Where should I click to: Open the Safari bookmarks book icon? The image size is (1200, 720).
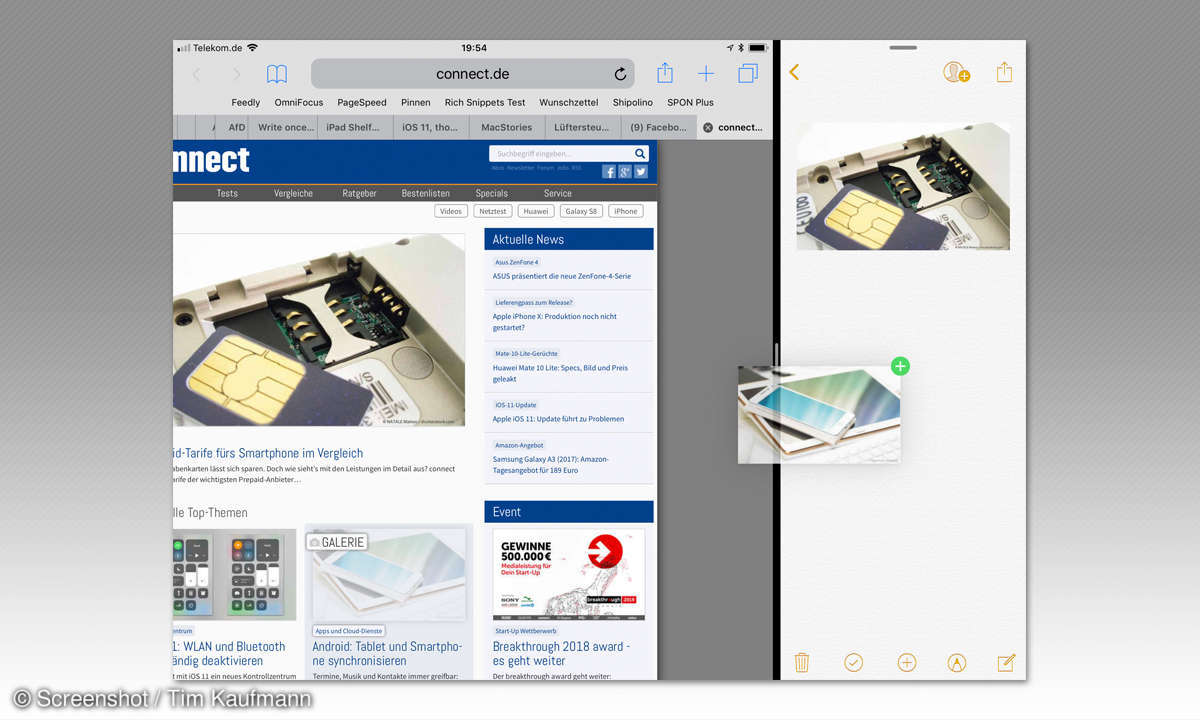pos(277,74)
